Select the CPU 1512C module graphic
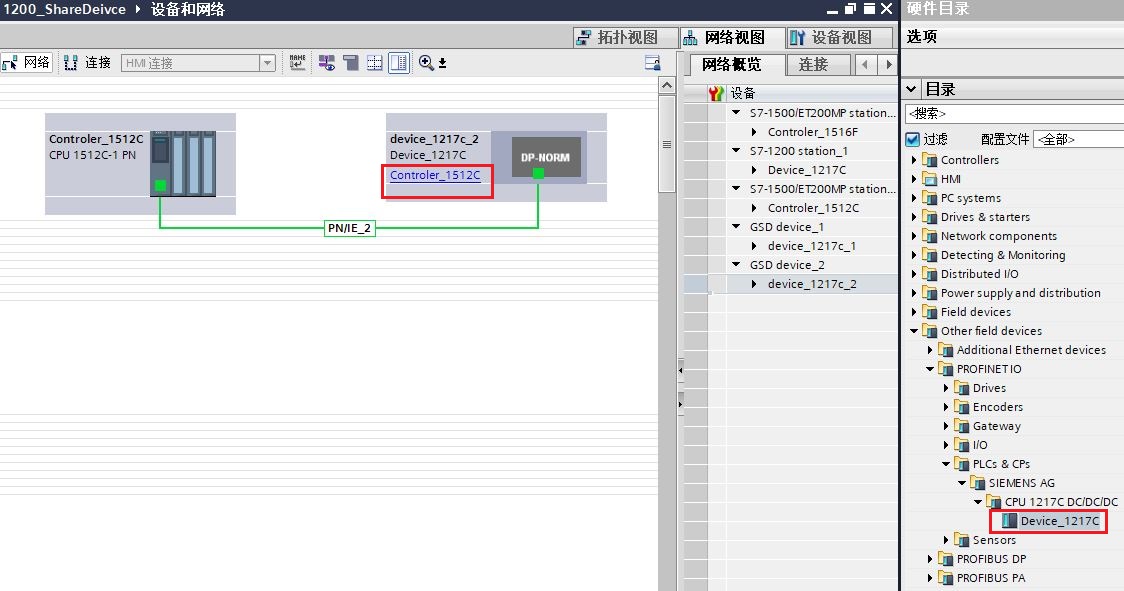This screenshot has height=591, width=1124. 183,164
